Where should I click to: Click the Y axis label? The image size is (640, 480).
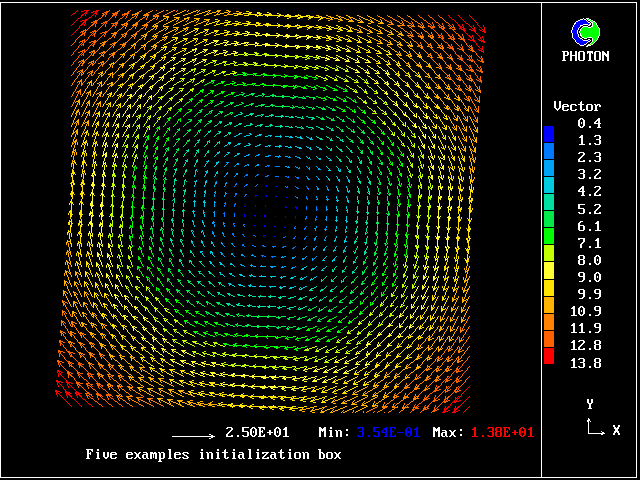[x=591, y=404]
